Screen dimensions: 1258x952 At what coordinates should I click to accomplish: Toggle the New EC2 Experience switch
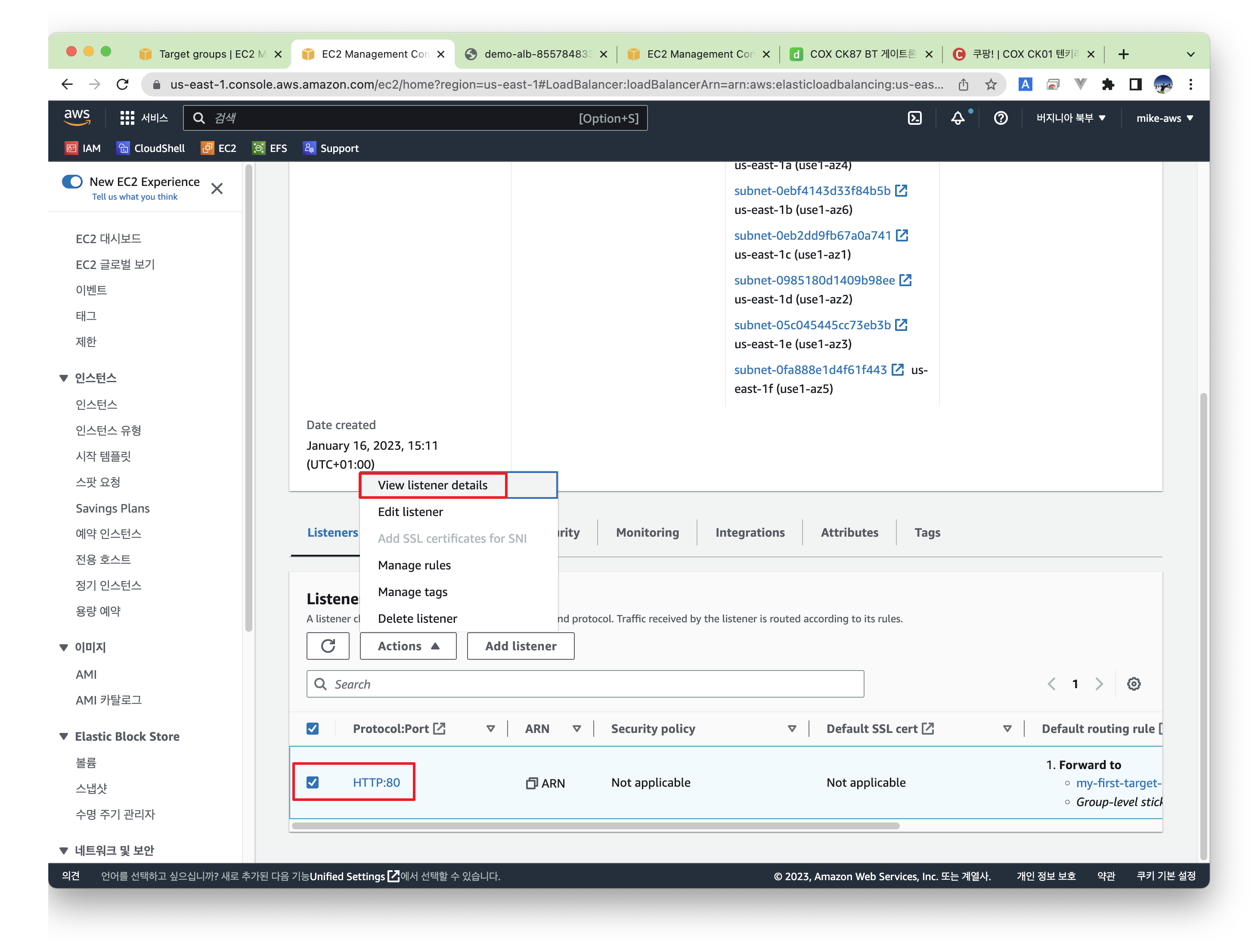pyautogui.click(x=73, y=182)
